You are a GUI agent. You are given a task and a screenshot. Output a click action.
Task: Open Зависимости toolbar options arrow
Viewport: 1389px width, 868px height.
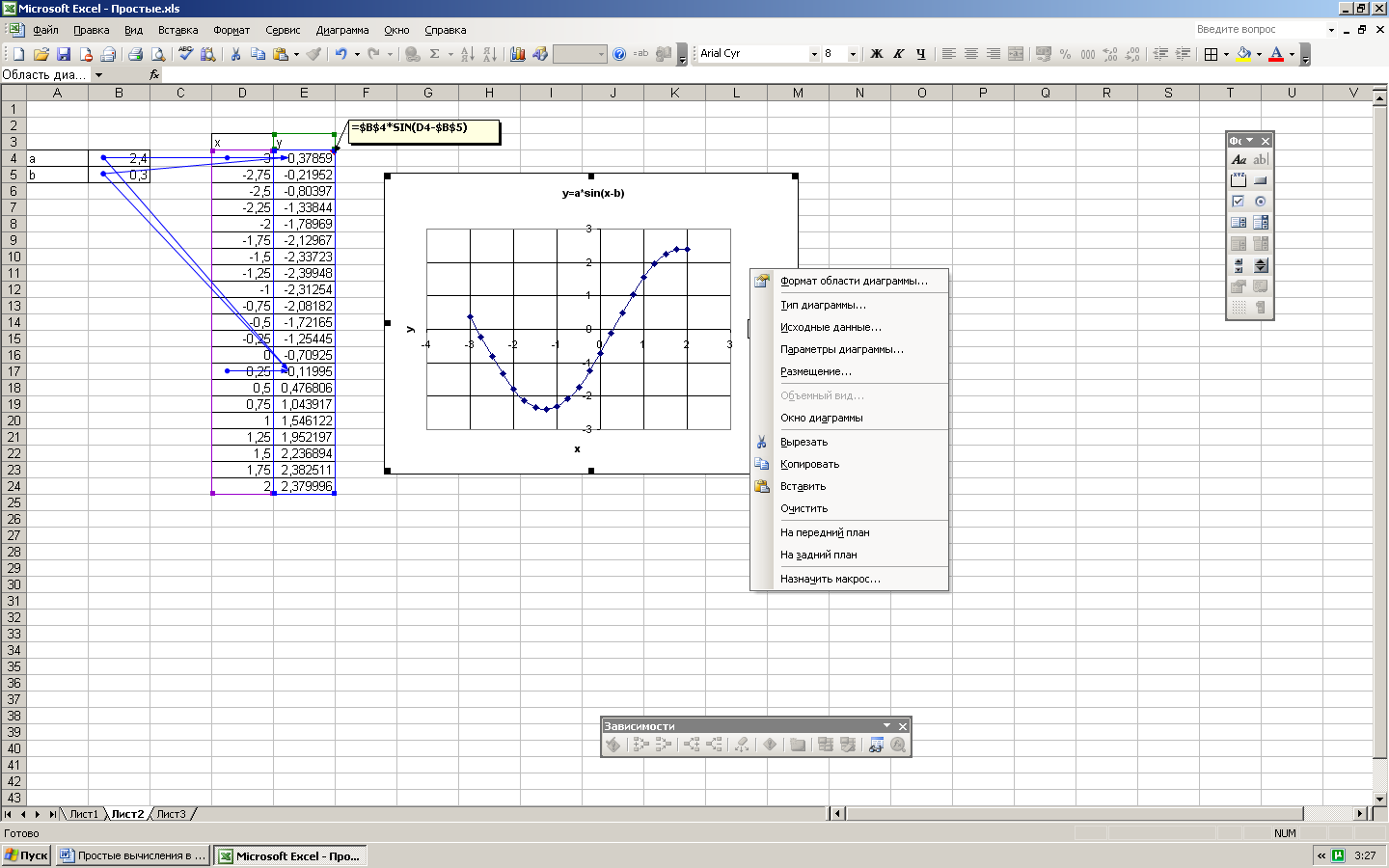point(886,725)
